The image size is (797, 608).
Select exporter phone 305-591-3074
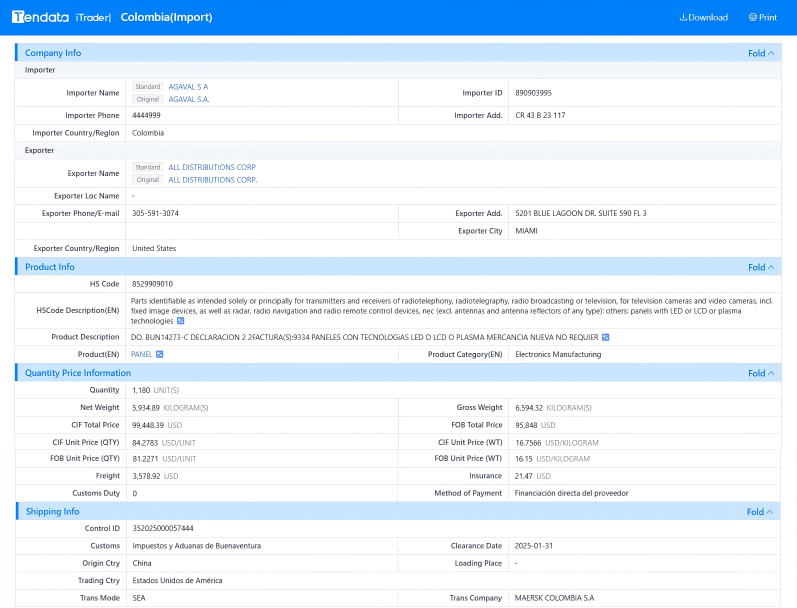(x=156, y=214)
